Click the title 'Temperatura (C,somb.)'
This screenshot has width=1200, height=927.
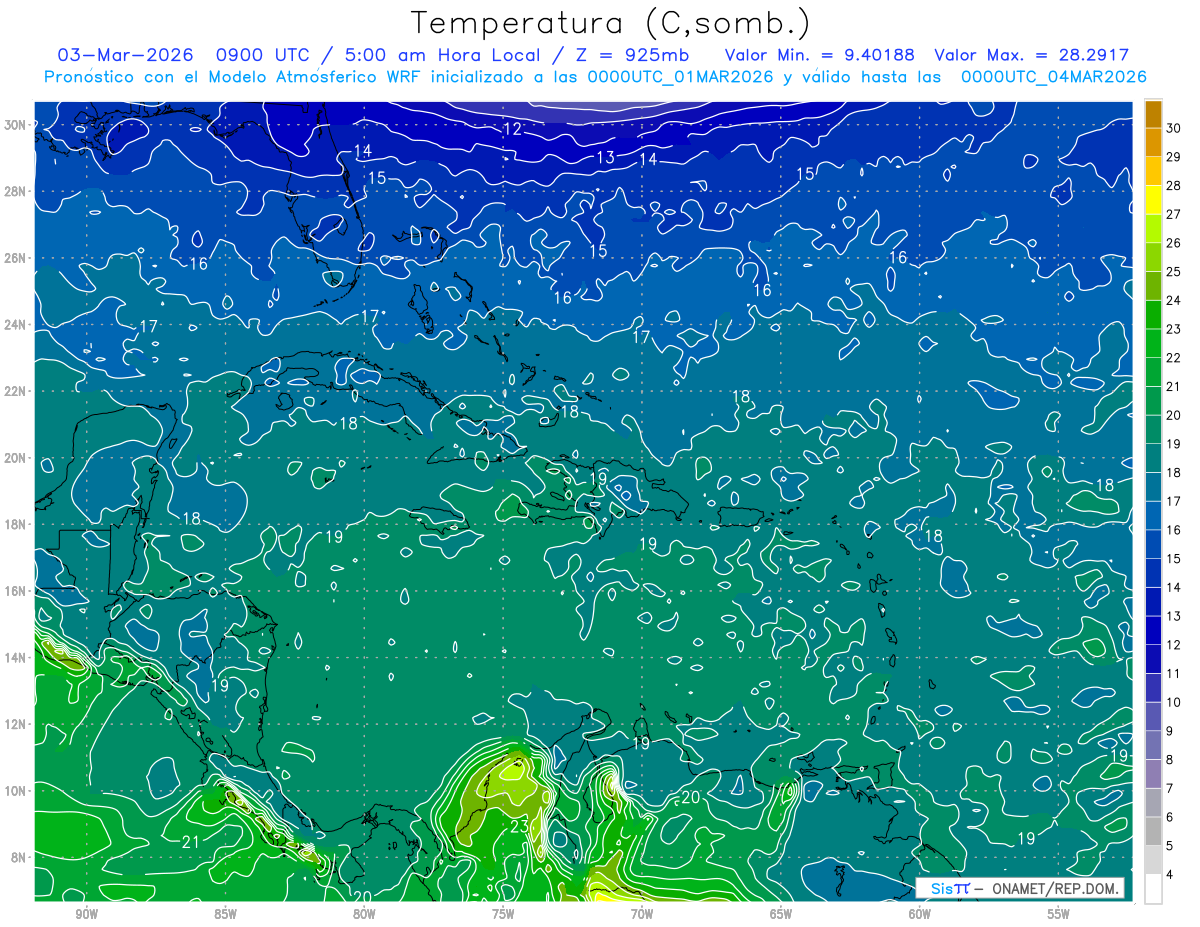click(x=610, y=24)
